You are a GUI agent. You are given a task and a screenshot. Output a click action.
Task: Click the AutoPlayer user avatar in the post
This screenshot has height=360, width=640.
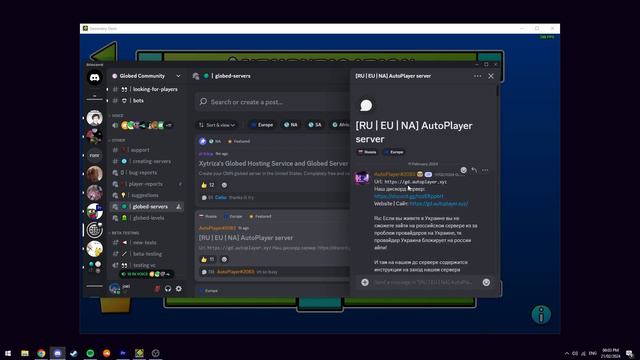[362, 178]
